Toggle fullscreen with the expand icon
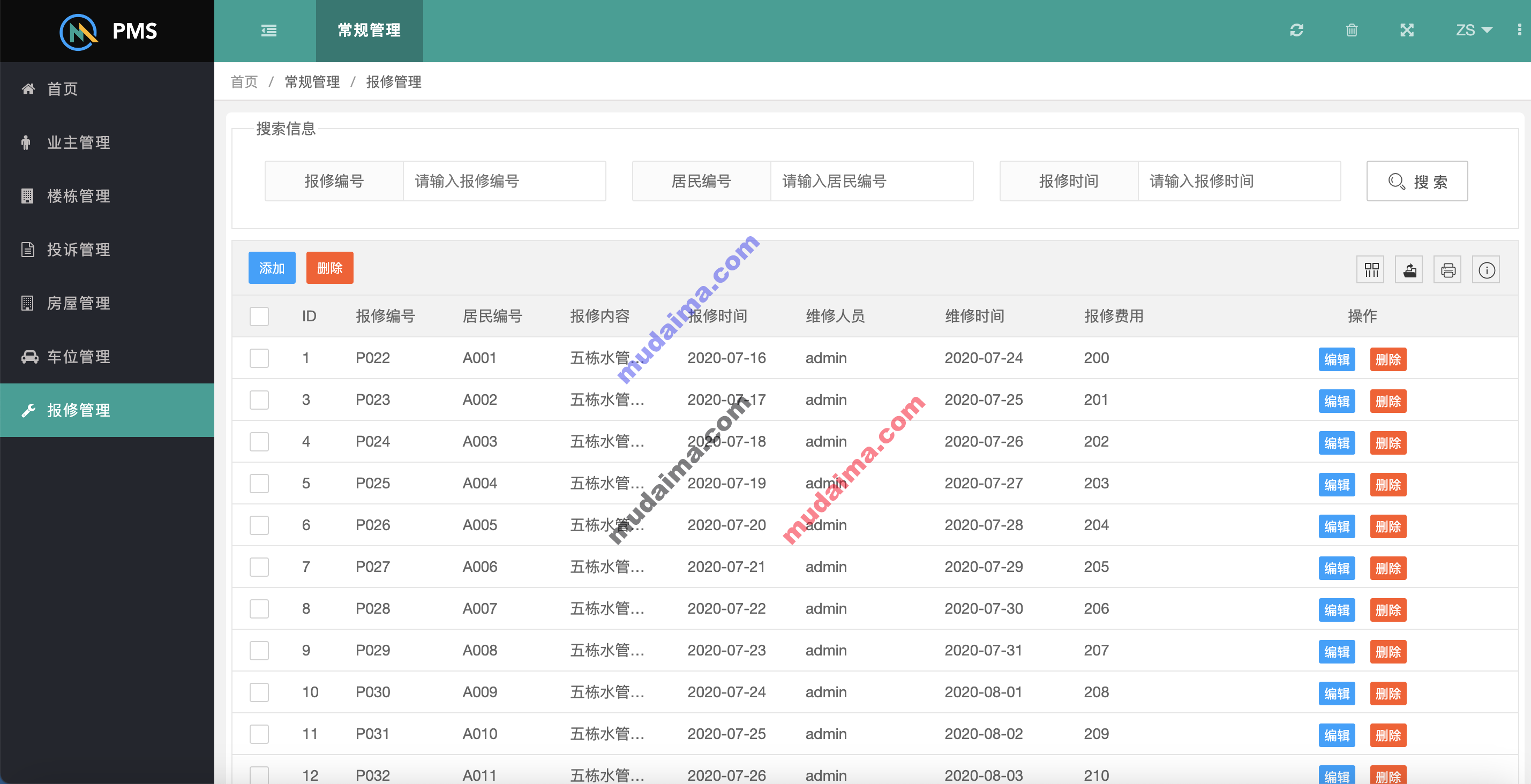 click(x=1407, y=31)
